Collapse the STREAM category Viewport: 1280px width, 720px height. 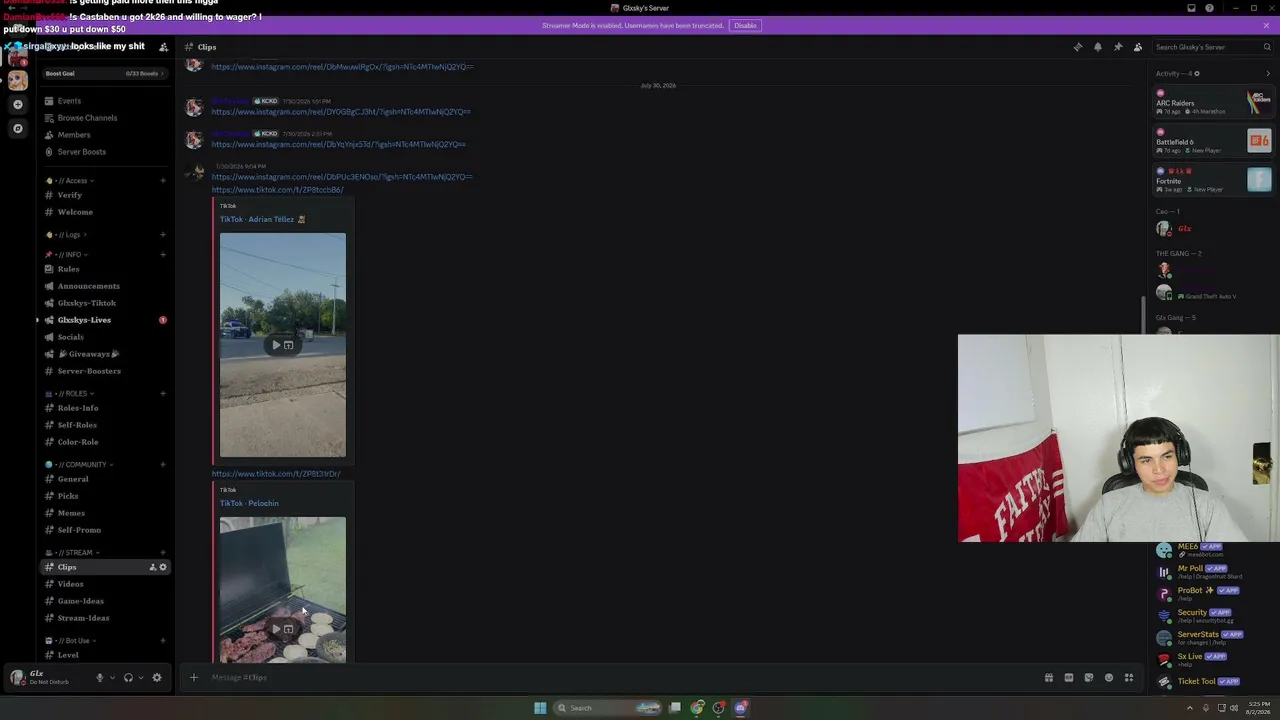pyautogui.click(x=72, y=552)
